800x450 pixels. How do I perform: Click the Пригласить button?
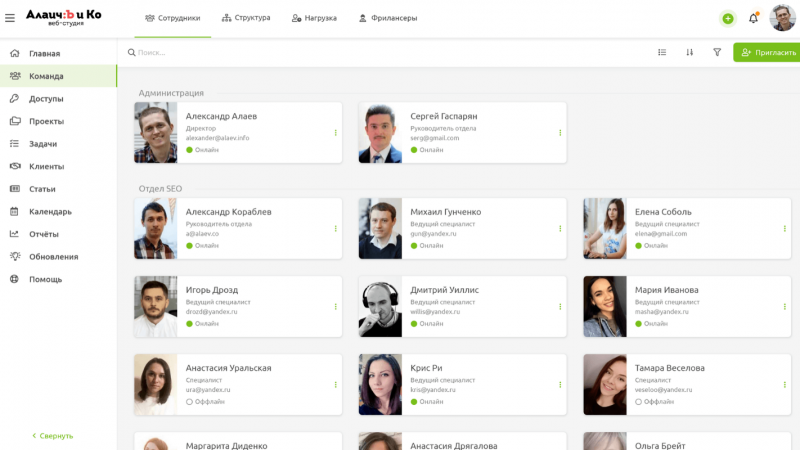click(x=766, y=52)
